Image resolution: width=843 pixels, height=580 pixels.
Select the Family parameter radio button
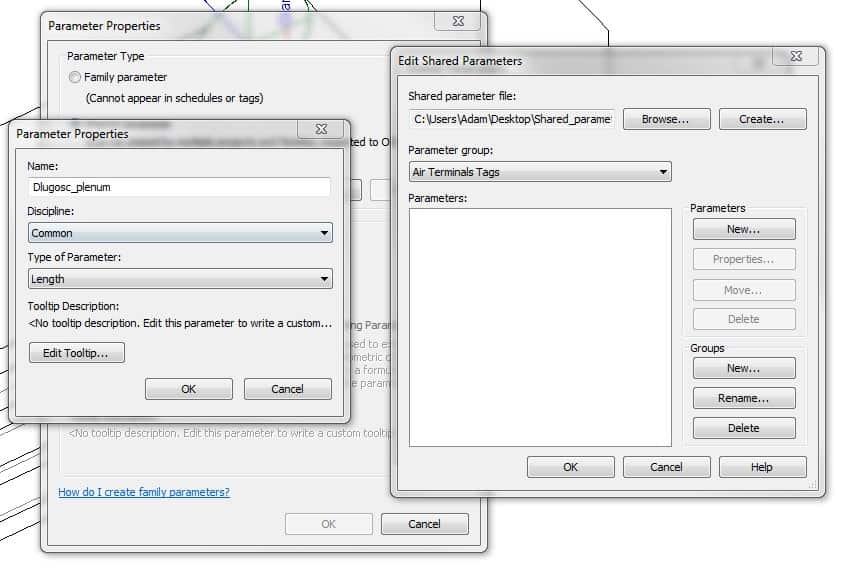point(75,77)
